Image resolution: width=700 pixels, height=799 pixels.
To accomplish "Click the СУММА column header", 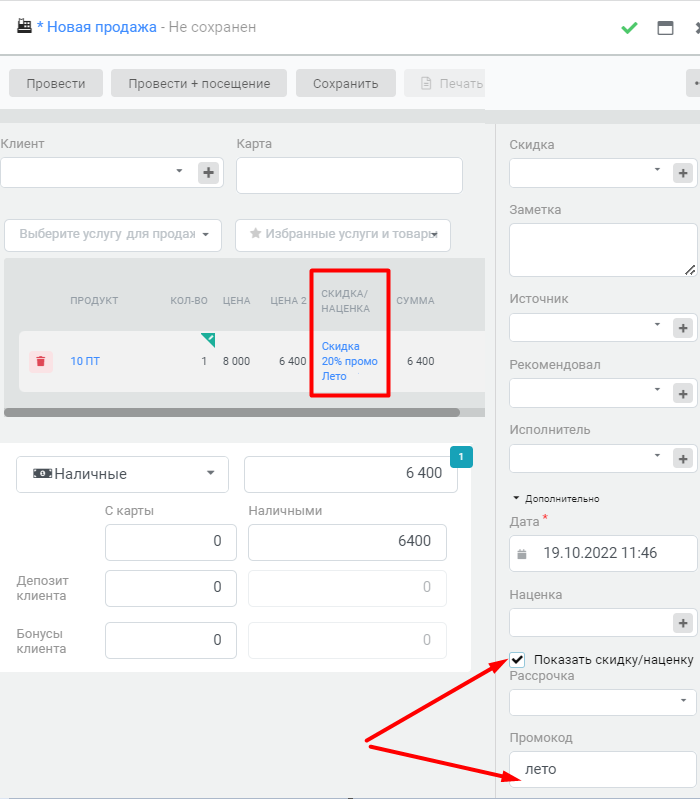I will coord(415,301).
